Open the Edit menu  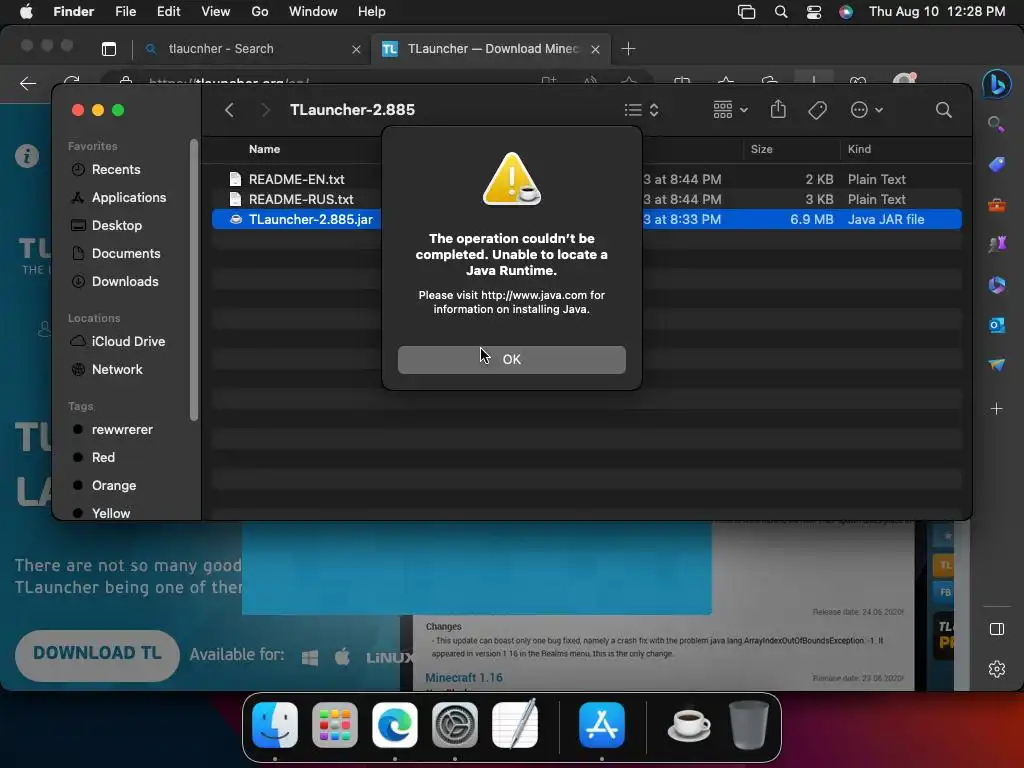pyautogui.click(x=168, y=12)
